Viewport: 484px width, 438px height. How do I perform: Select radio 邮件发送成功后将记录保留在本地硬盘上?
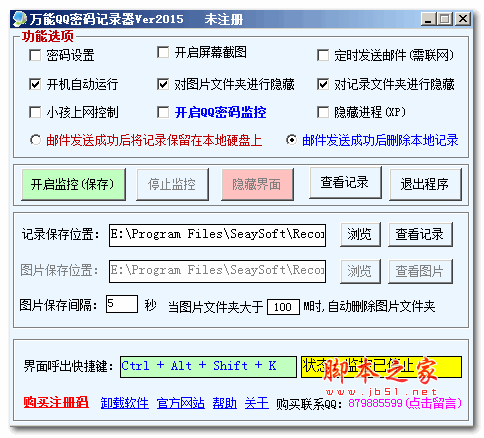pyautogui.click(x=35, y=140)
